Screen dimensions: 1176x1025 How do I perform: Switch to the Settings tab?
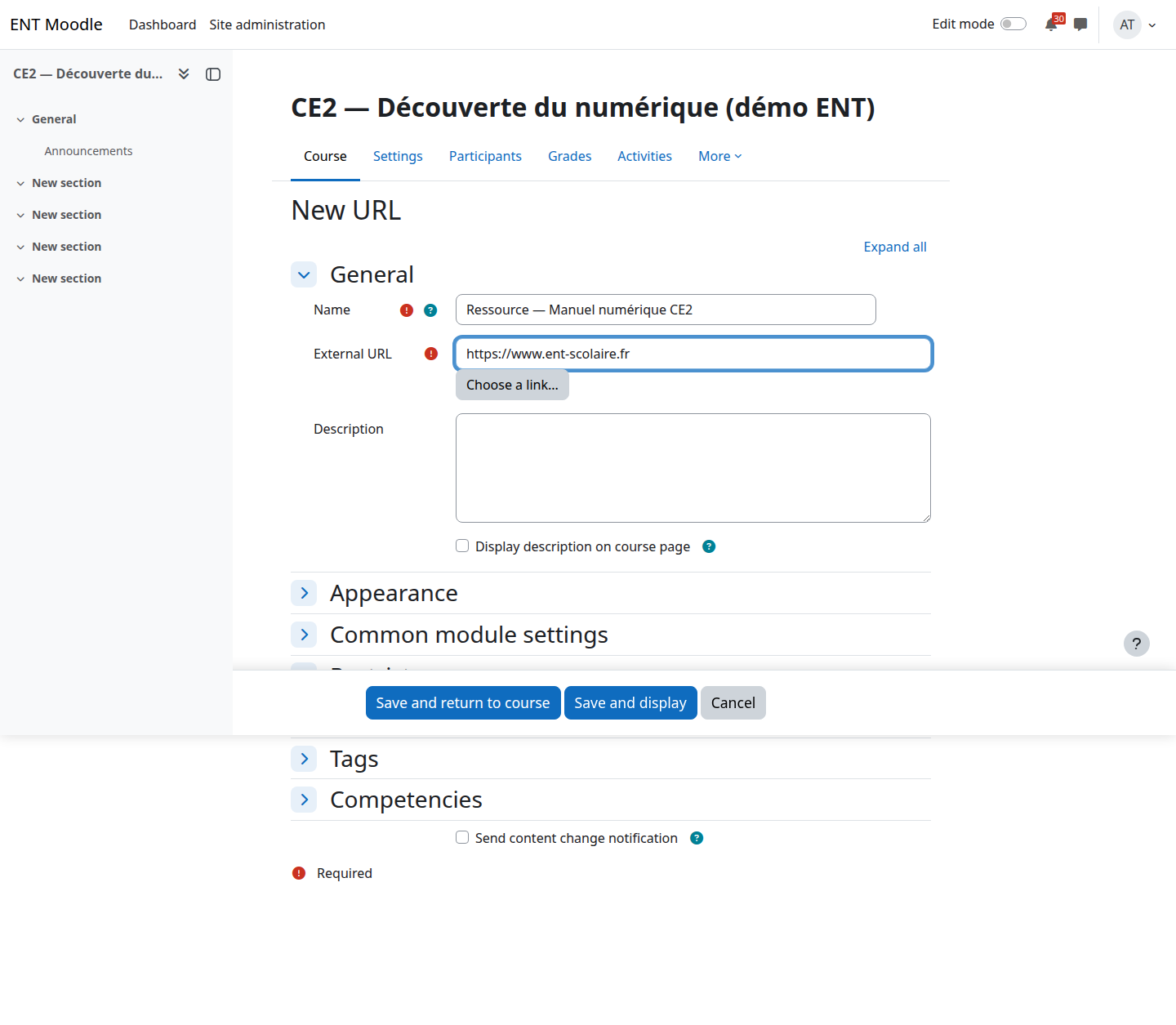point(398,156)
